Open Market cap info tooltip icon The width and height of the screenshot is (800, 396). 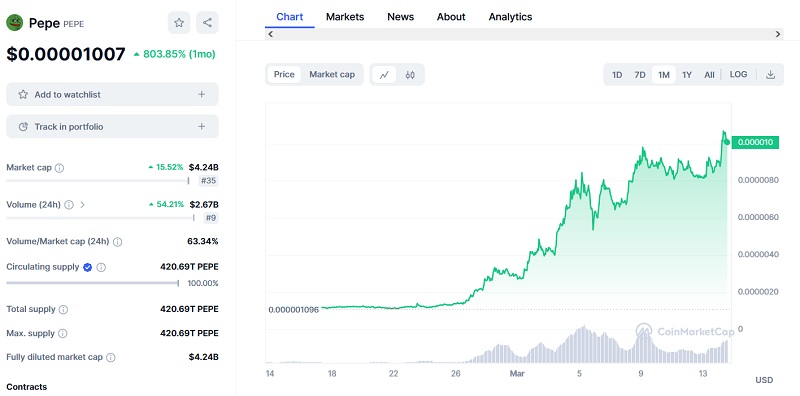coord(59,168)
